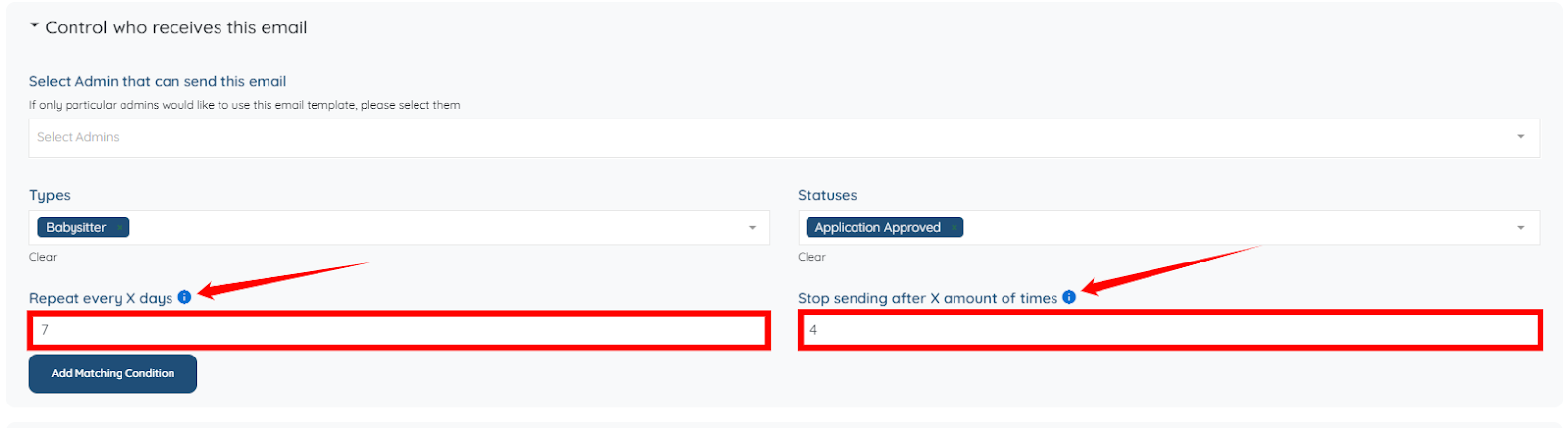Click the Control who receives this email heading
Viewport: 1568px width, 428px height.
pyautogui.click(x=176, y=27)
